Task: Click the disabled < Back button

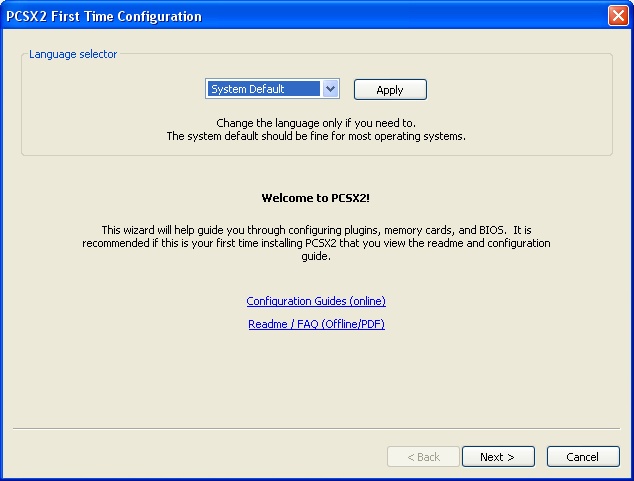Action: point(423,457)
